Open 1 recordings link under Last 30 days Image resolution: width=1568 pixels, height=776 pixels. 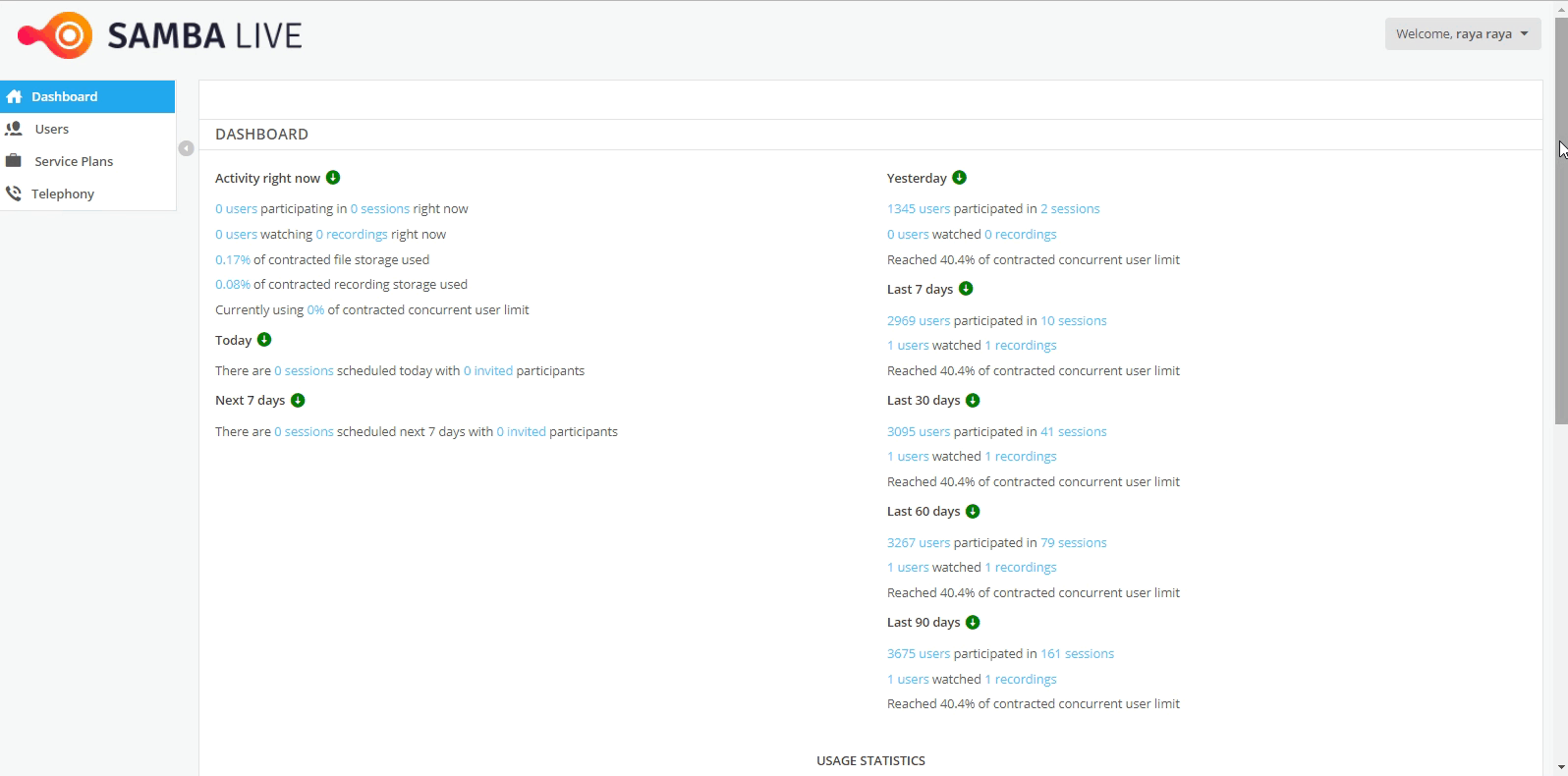coord(1021,456)
